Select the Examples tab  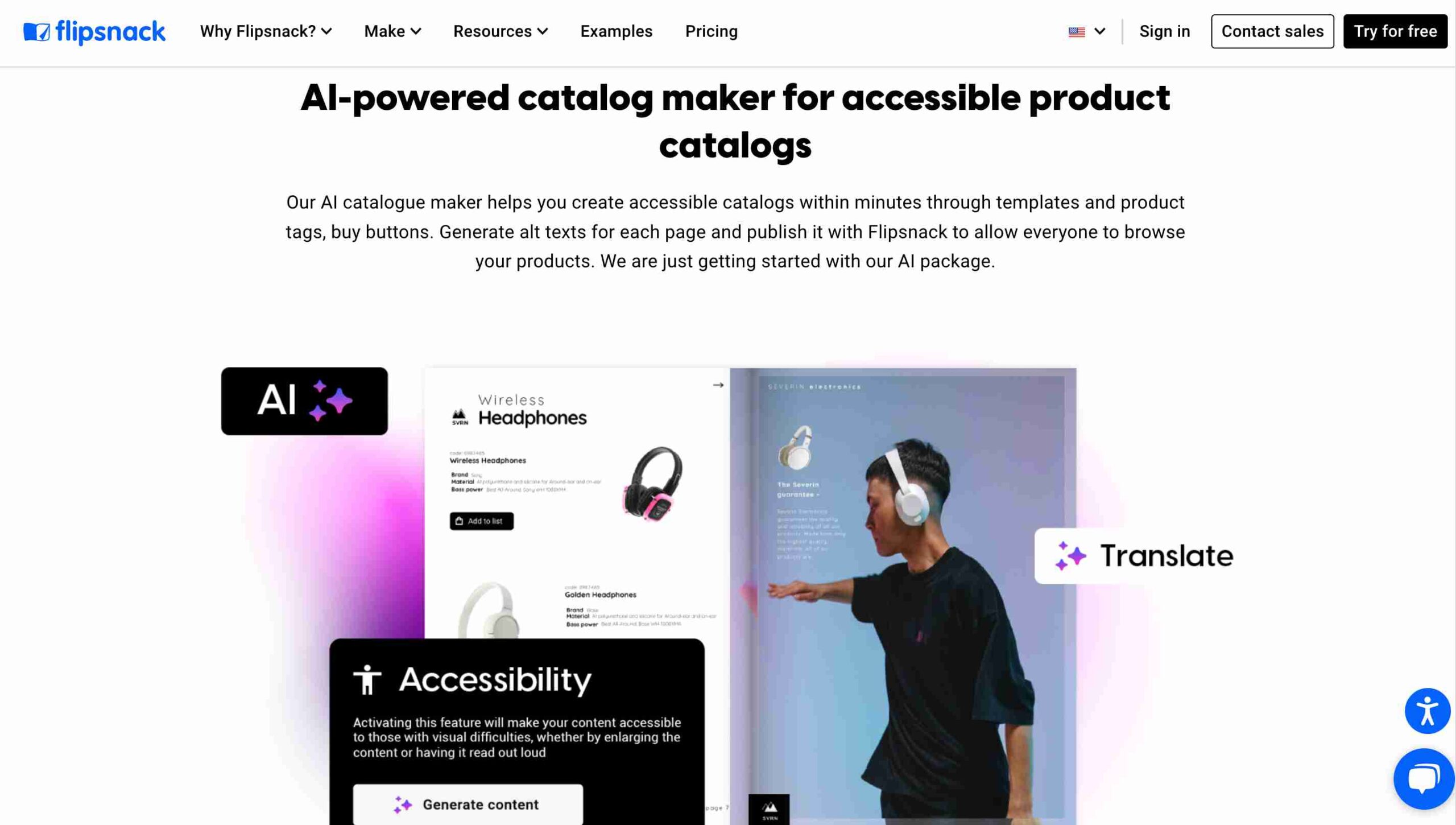point(617,31)
